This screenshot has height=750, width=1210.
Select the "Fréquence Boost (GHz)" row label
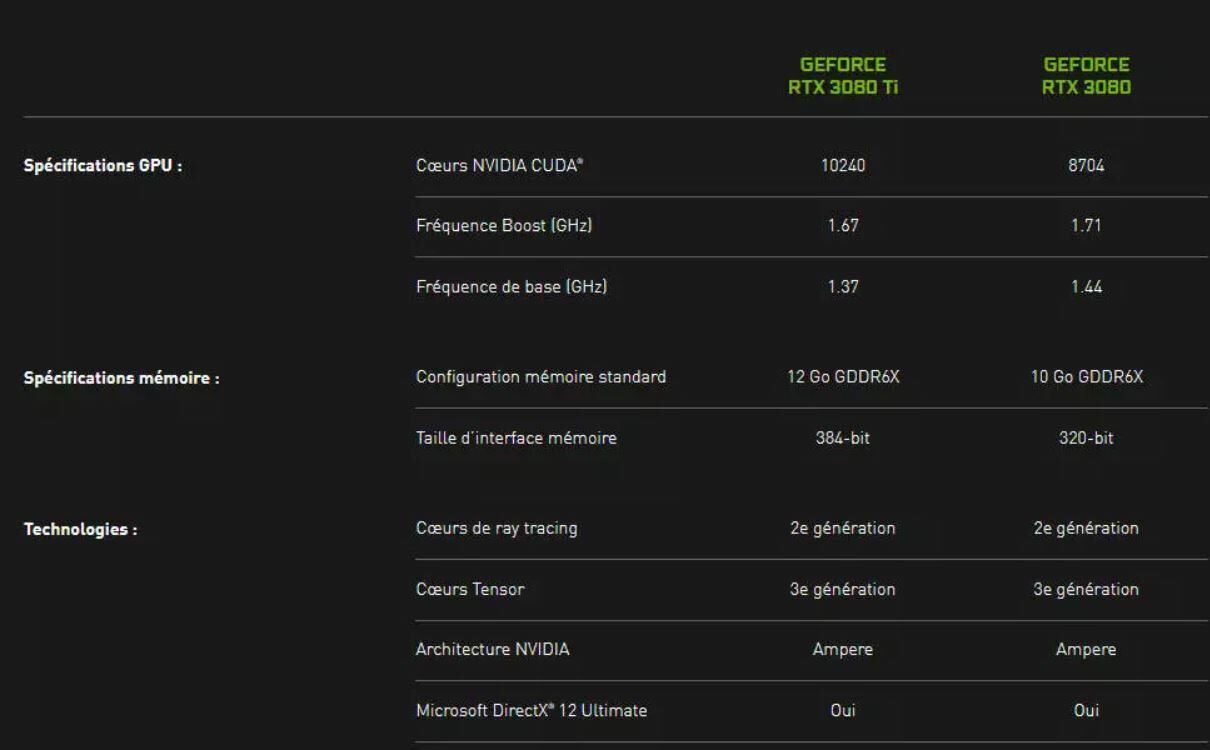coord(504,226)
